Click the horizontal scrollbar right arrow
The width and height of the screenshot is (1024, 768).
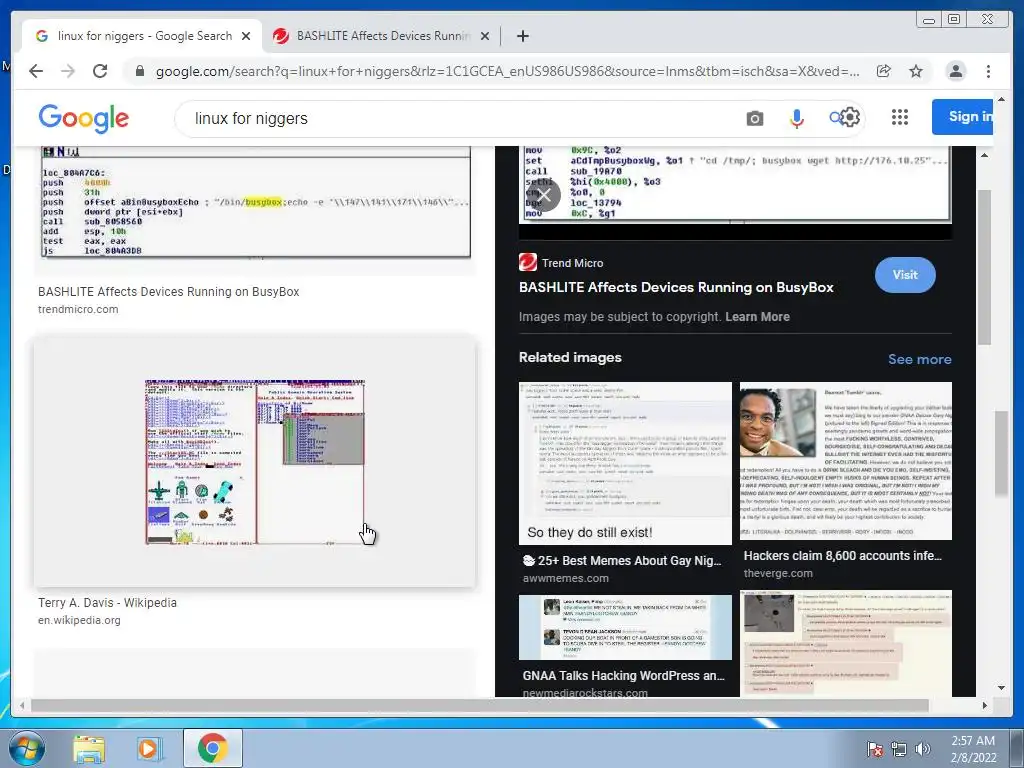coord(985,705)
